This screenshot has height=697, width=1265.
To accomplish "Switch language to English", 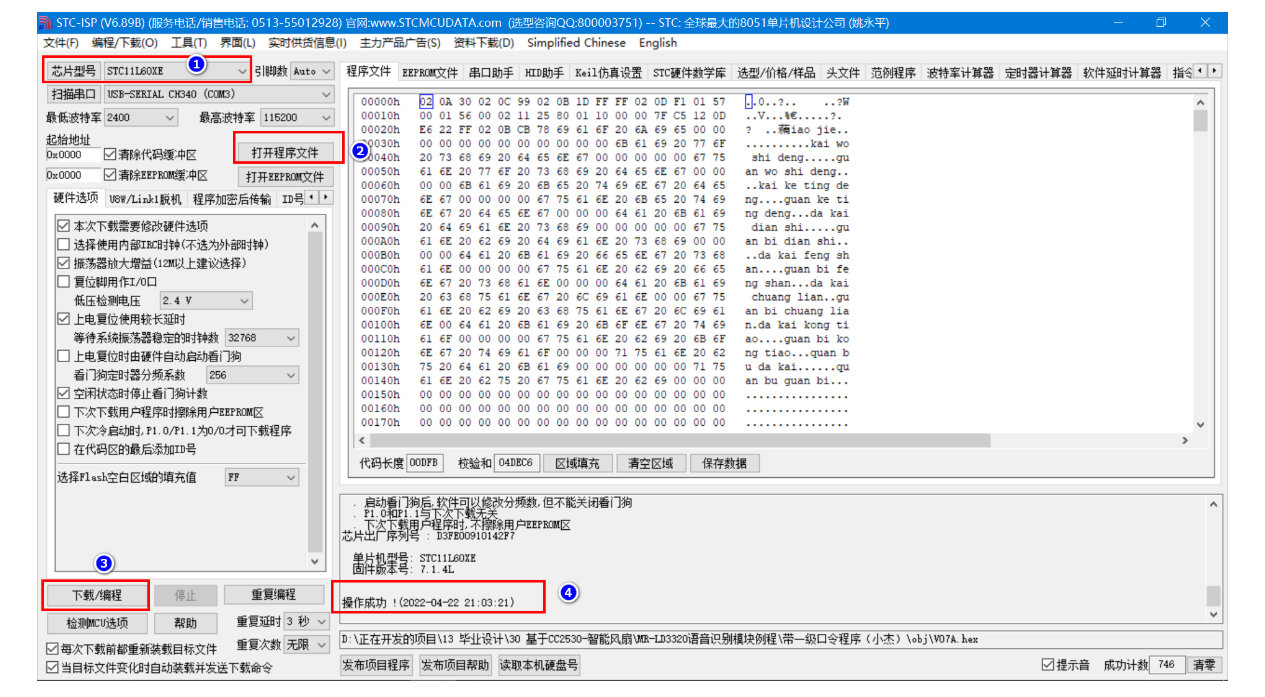I will coord(658,43).
